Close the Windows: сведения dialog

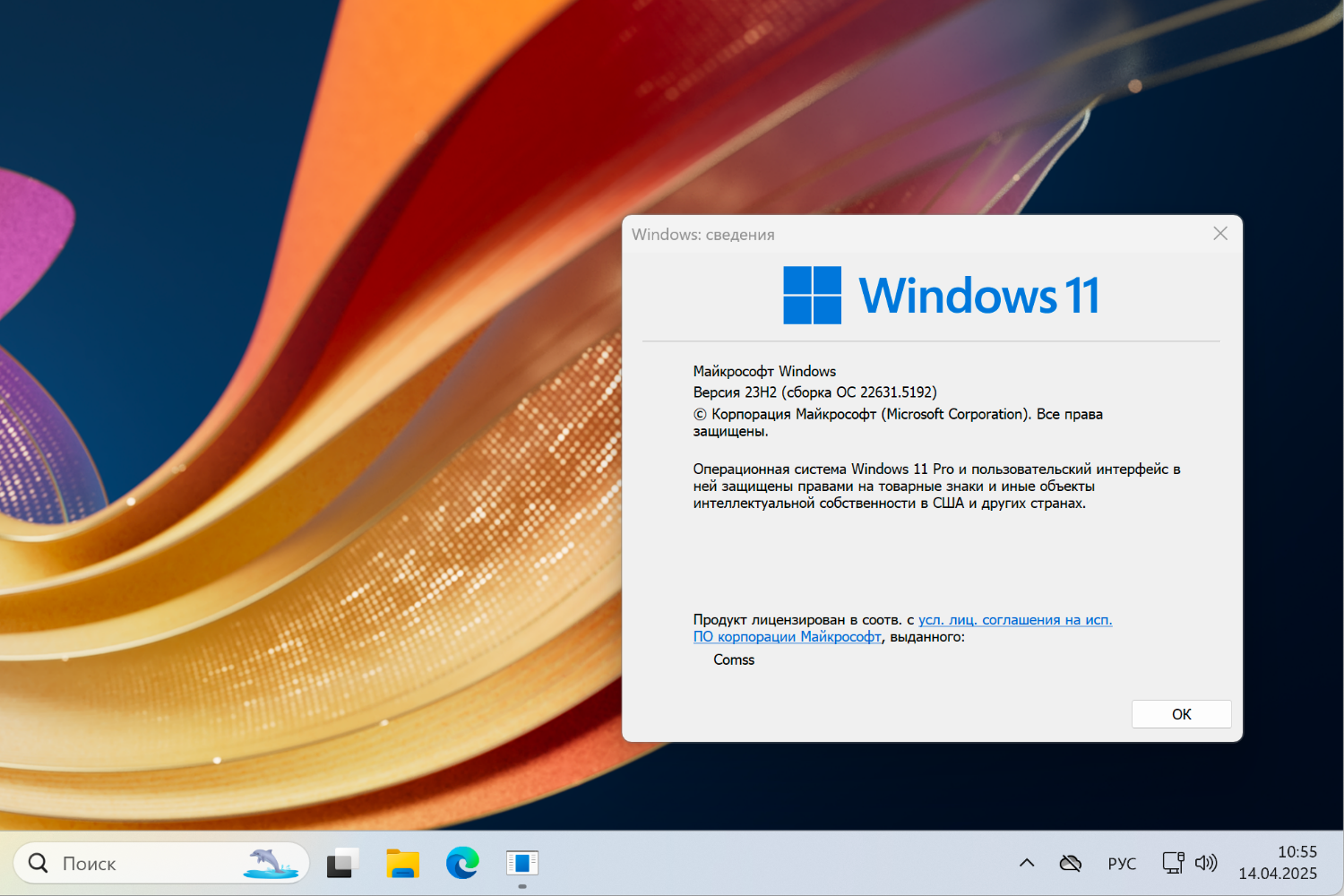pyautogui.click(x=1219, y=233)
